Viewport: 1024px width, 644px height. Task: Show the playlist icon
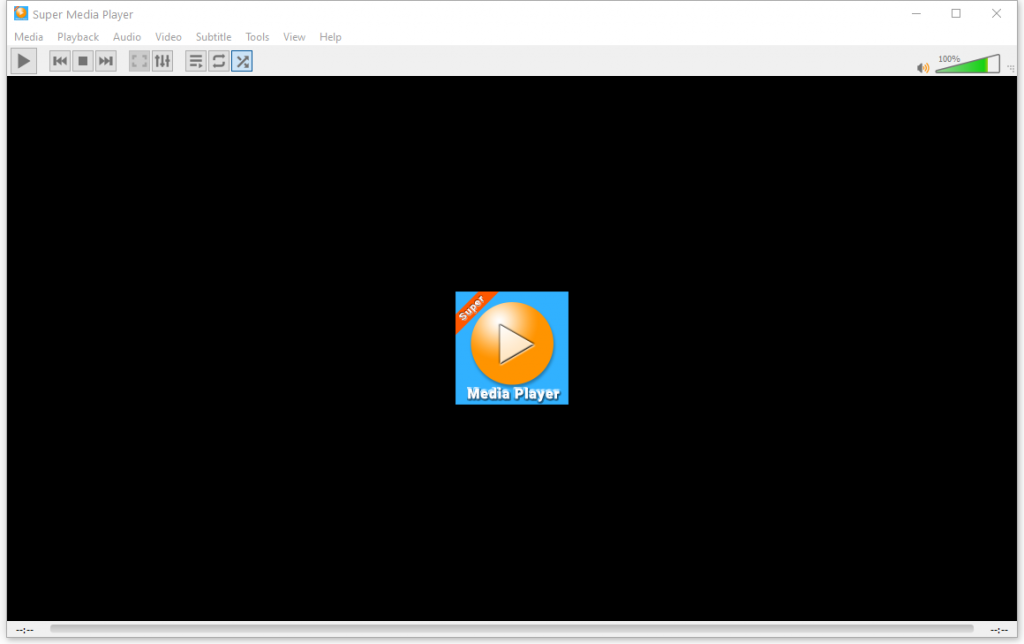195,60
